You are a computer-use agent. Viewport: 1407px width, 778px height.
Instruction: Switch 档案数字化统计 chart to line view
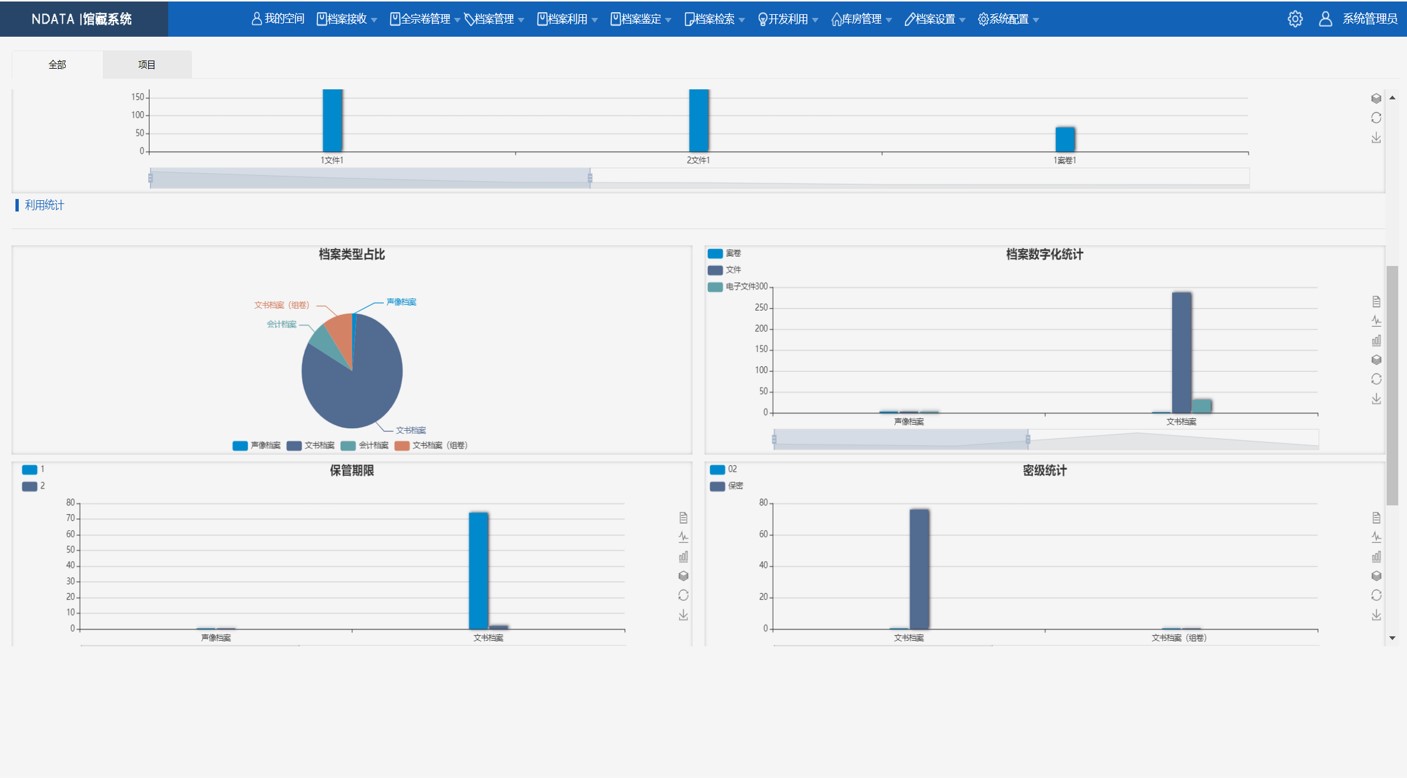click(x=1376, y=321)
